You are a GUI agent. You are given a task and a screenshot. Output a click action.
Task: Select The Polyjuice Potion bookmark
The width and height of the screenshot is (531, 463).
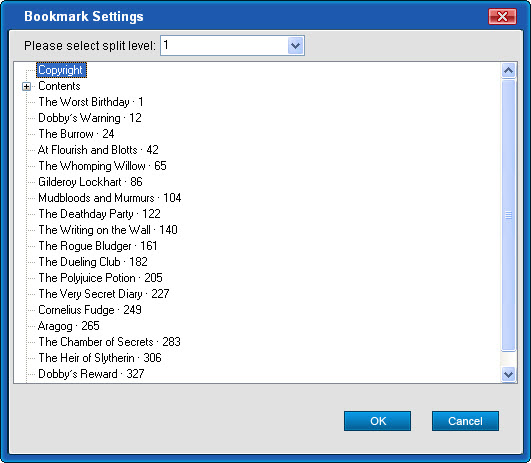[x=100, y=278]
